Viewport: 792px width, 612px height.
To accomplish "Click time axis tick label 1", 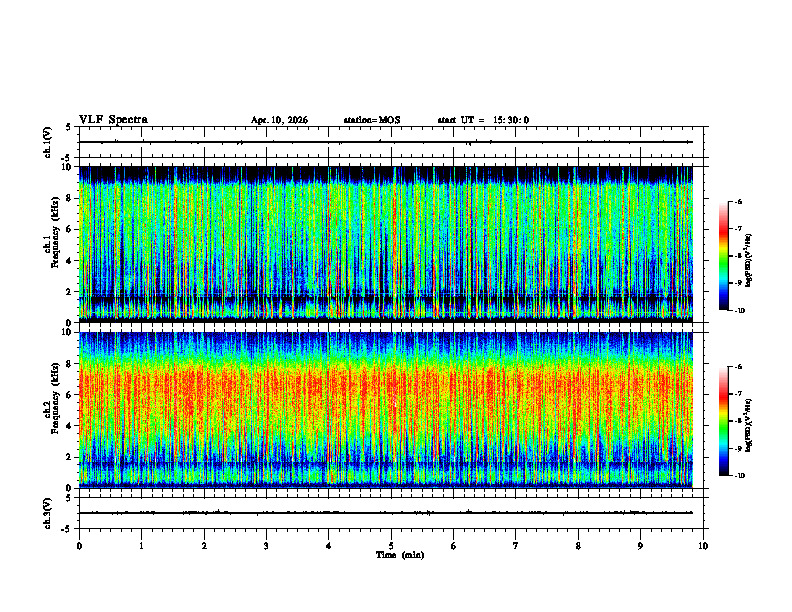I will coord(141,546).
